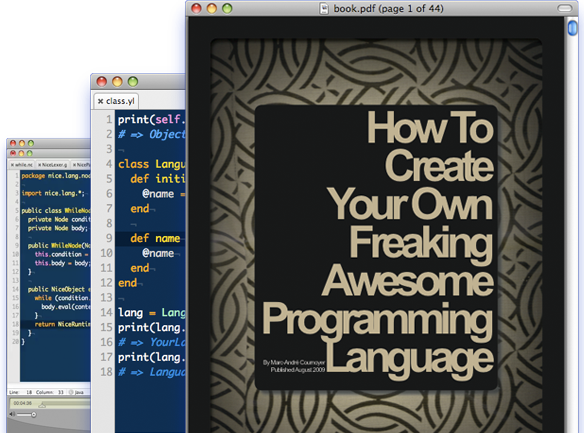Click the vertical scrollbar thumb in the book.pdf window
The width and height of the screenshot is (584, 434).
click(x=572, y=28)
